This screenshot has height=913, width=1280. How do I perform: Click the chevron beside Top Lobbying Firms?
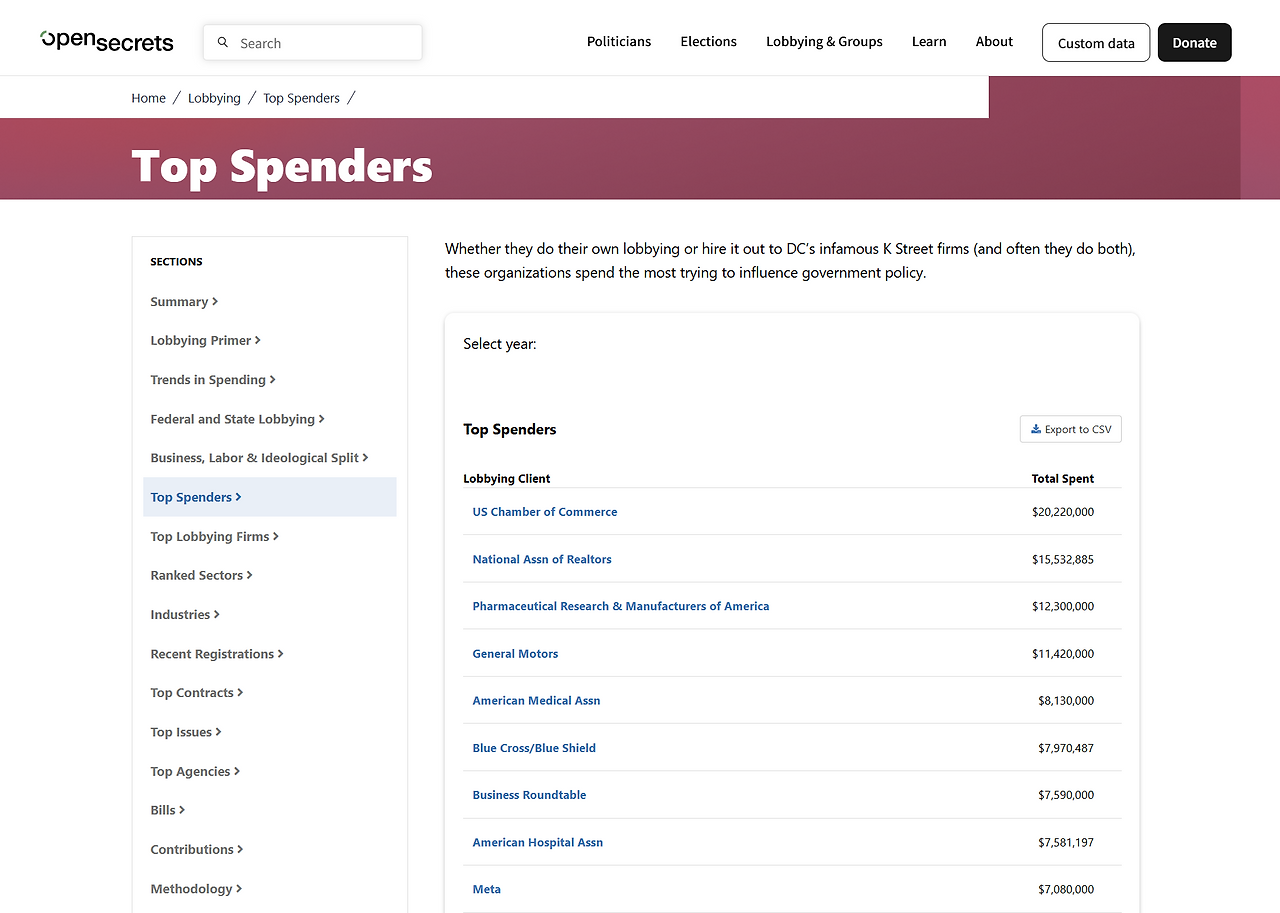pyautogui.click(x=276, y=537)
